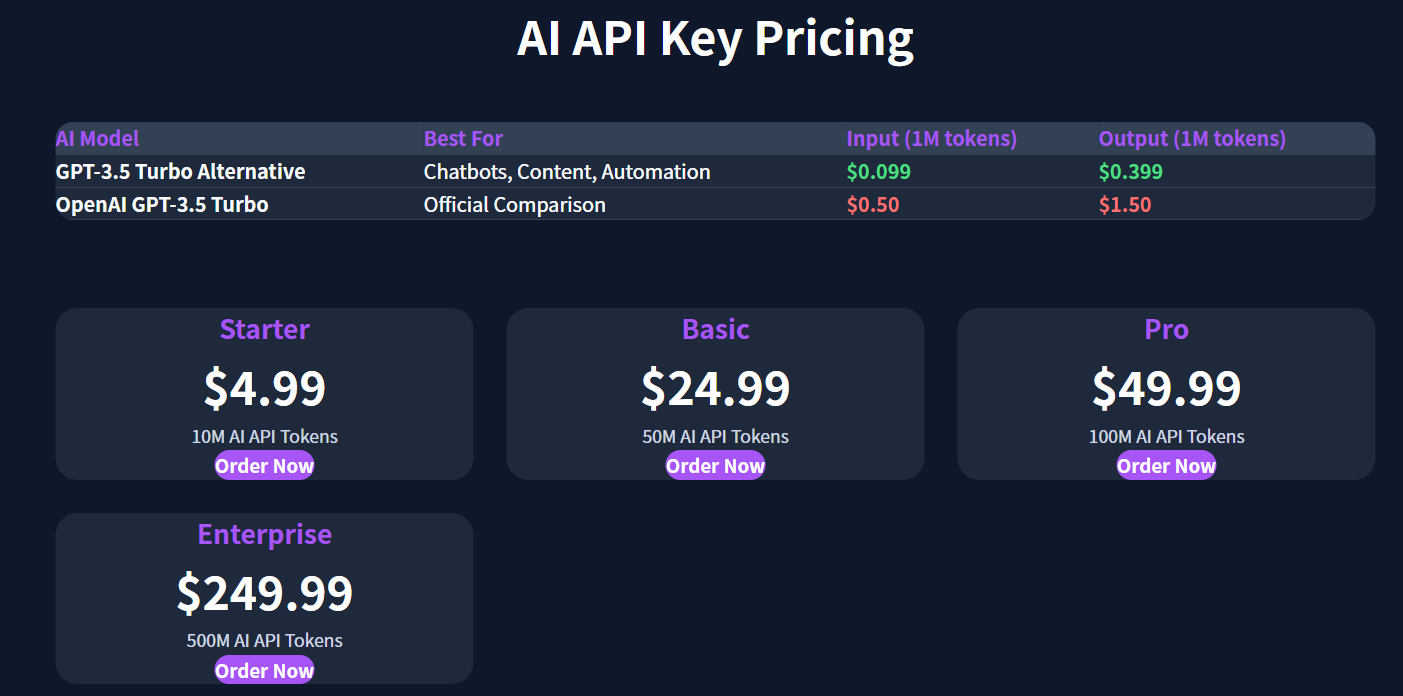Click the Output (1M tokens) column header
This screenshot has height=696, width=1403.
coord(1192,139)
